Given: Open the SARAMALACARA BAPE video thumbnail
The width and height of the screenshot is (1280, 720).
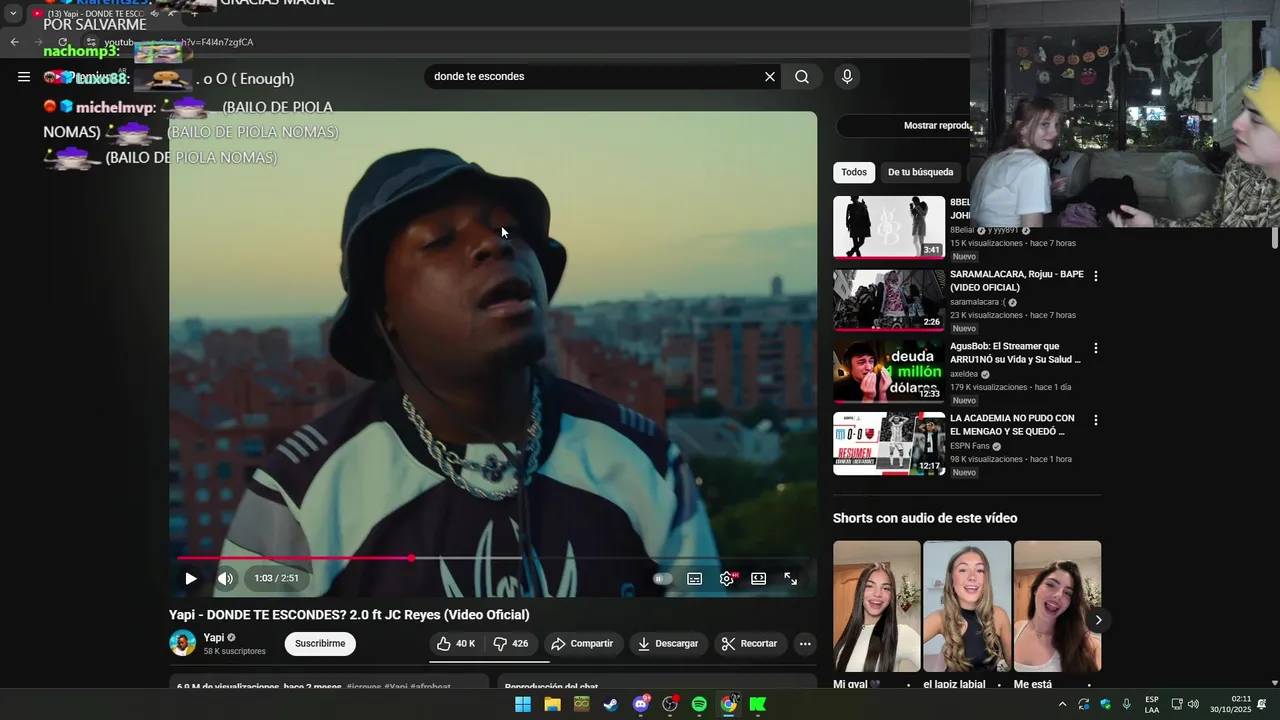Looking at the screenshot, I should pyautogui.click(x=889, y=299).
